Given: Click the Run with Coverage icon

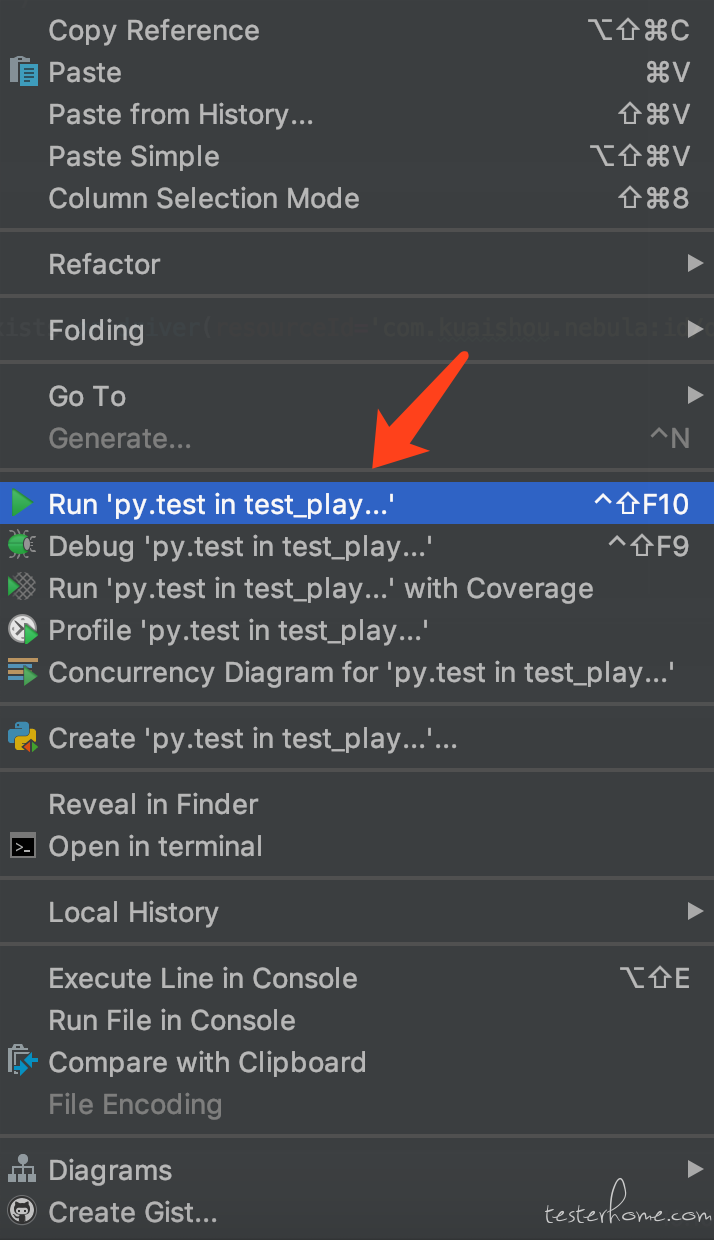Looking at the screenshot, I should pos(22,588).
